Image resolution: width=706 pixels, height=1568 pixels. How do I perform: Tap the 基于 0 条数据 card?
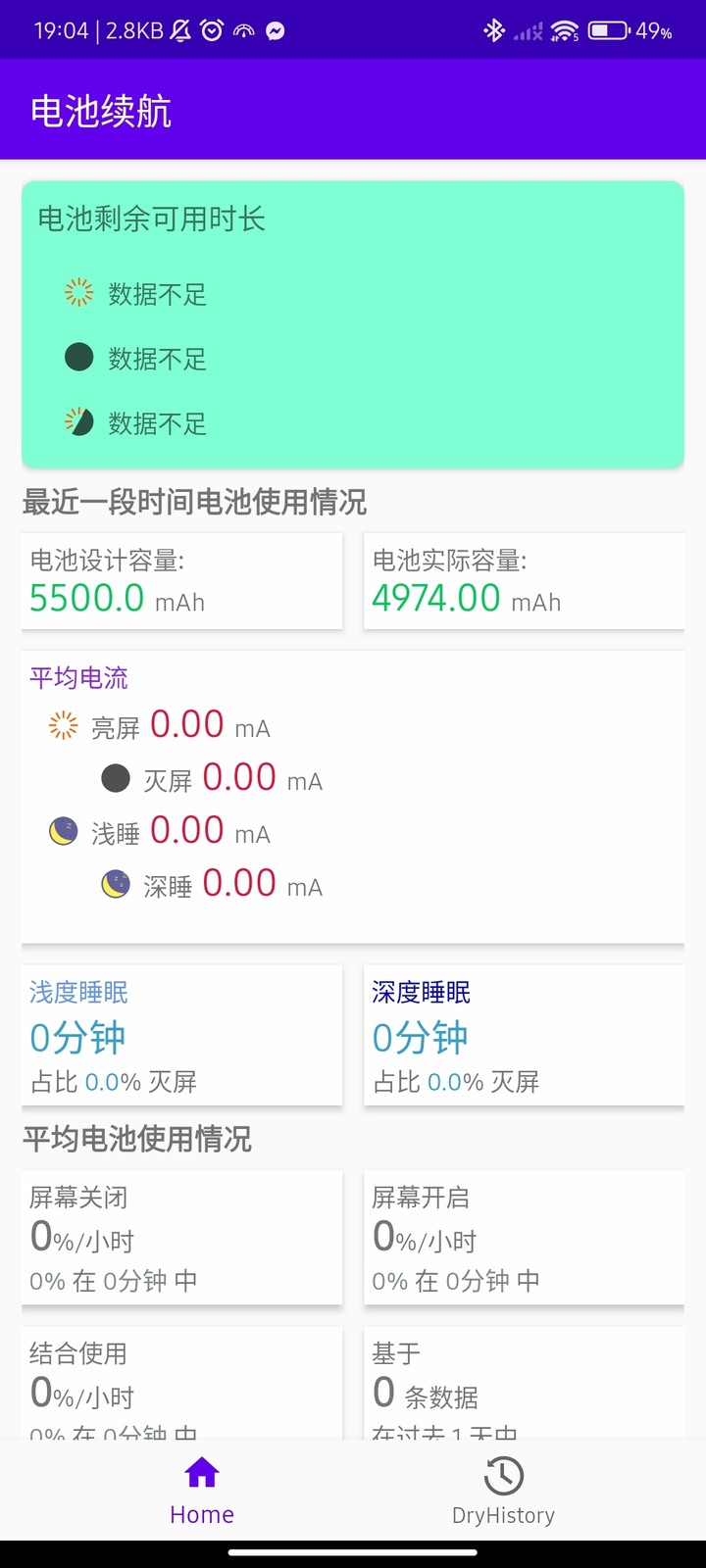point(524,1383)
